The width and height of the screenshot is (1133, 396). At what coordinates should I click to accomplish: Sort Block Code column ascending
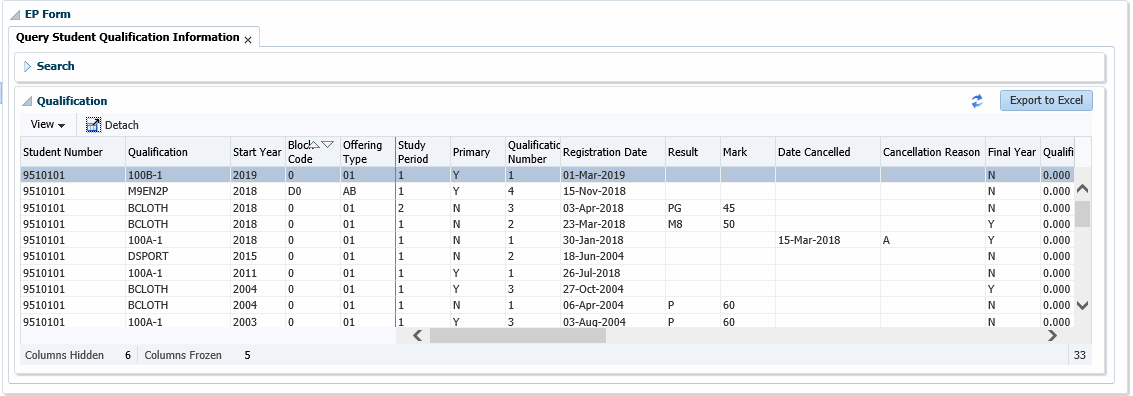click(x=315, y=145)
